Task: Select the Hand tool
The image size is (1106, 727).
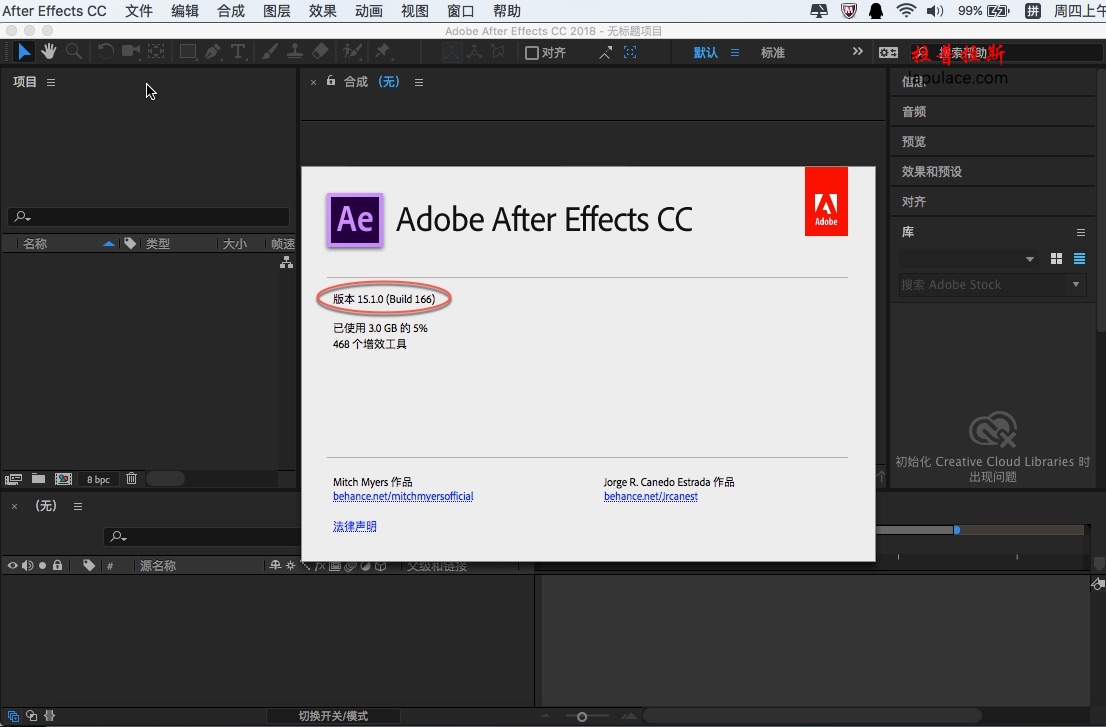Action: (49, 51)
